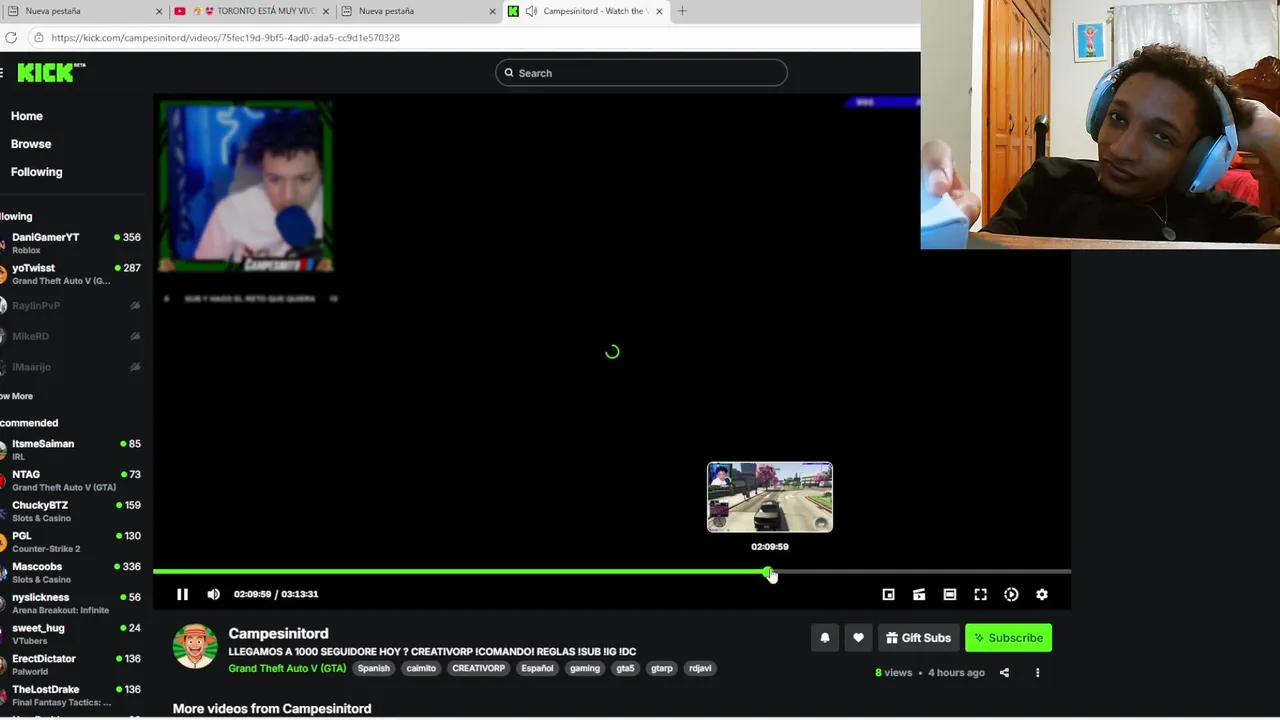The image size is (1280, 720).
Task: Follow channel with the heart icon
Action: [x=858, y=638]
